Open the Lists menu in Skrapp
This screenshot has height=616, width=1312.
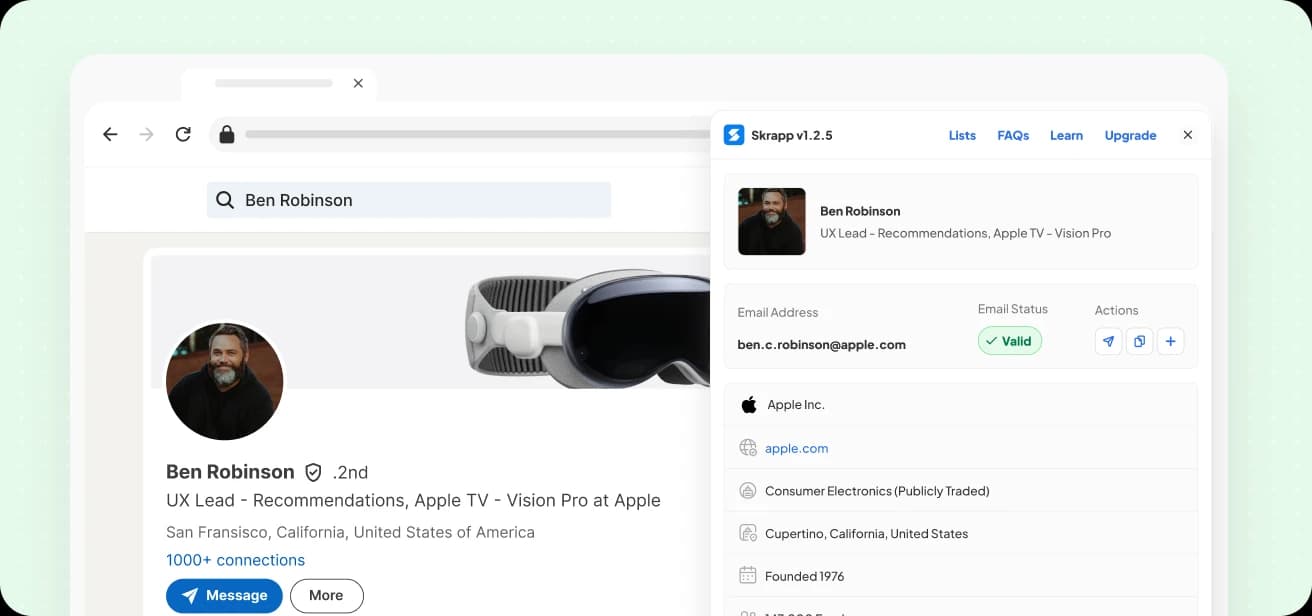962,135
